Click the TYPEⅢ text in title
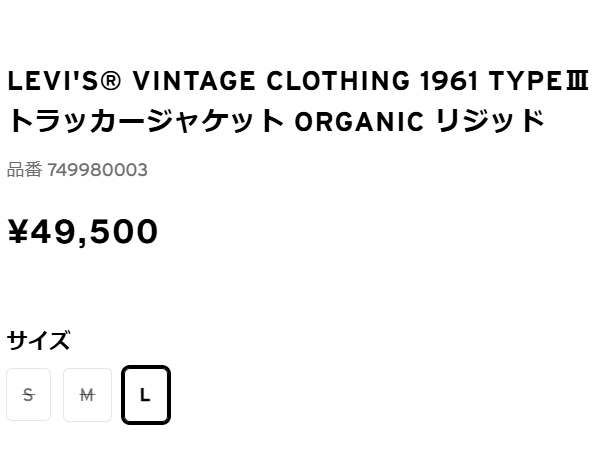Screen dimensions: 600x450 coord(537,80)
